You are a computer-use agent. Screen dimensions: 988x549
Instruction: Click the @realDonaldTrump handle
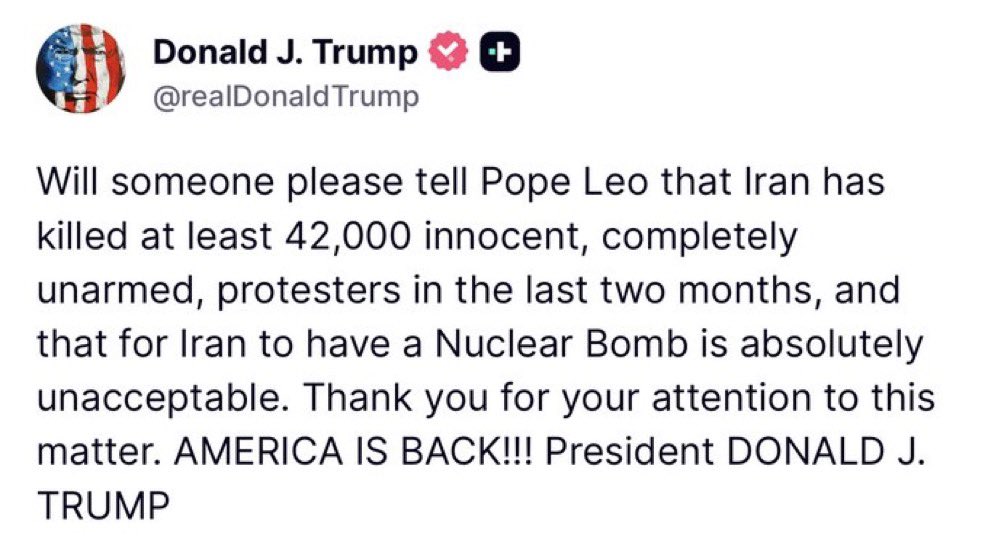285,97
